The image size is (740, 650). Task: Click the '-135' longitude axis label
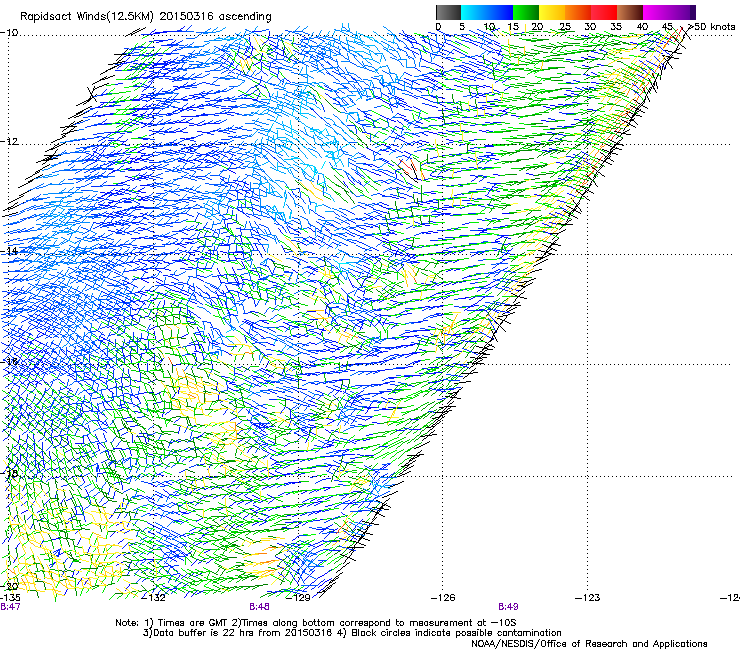(x=10, y=598)
